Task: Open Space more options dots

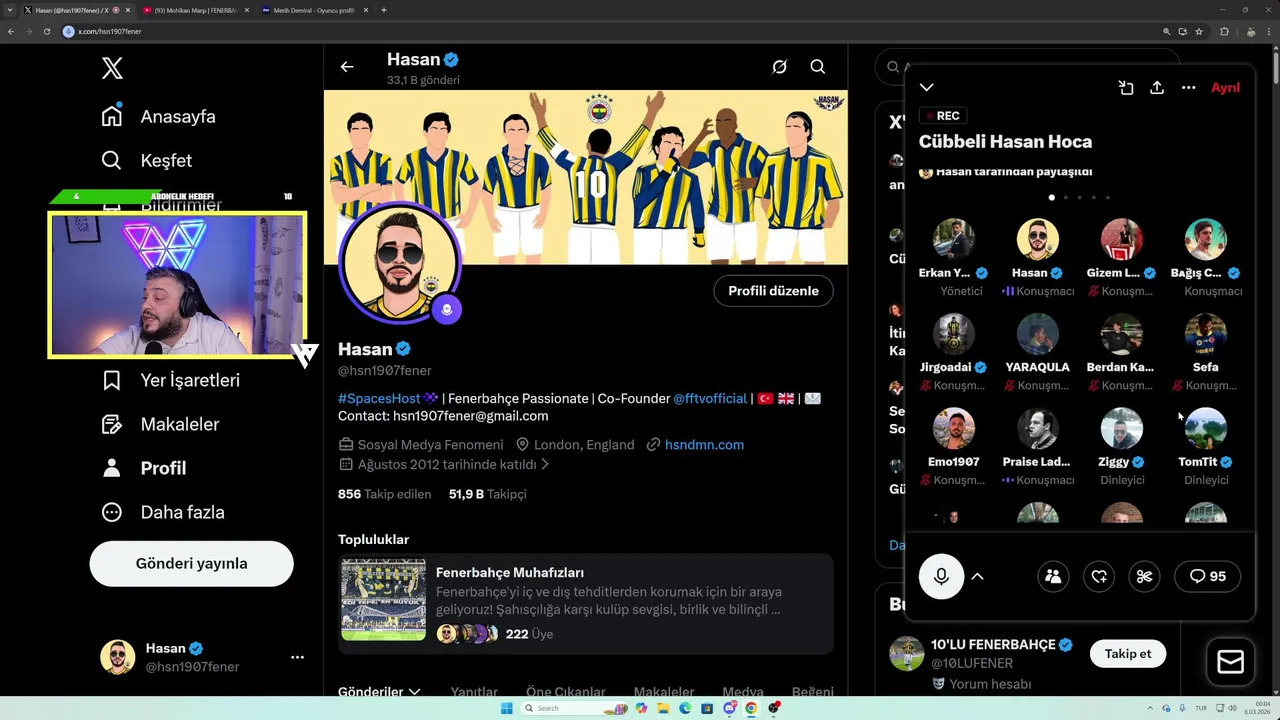Action: point(1188,88)
